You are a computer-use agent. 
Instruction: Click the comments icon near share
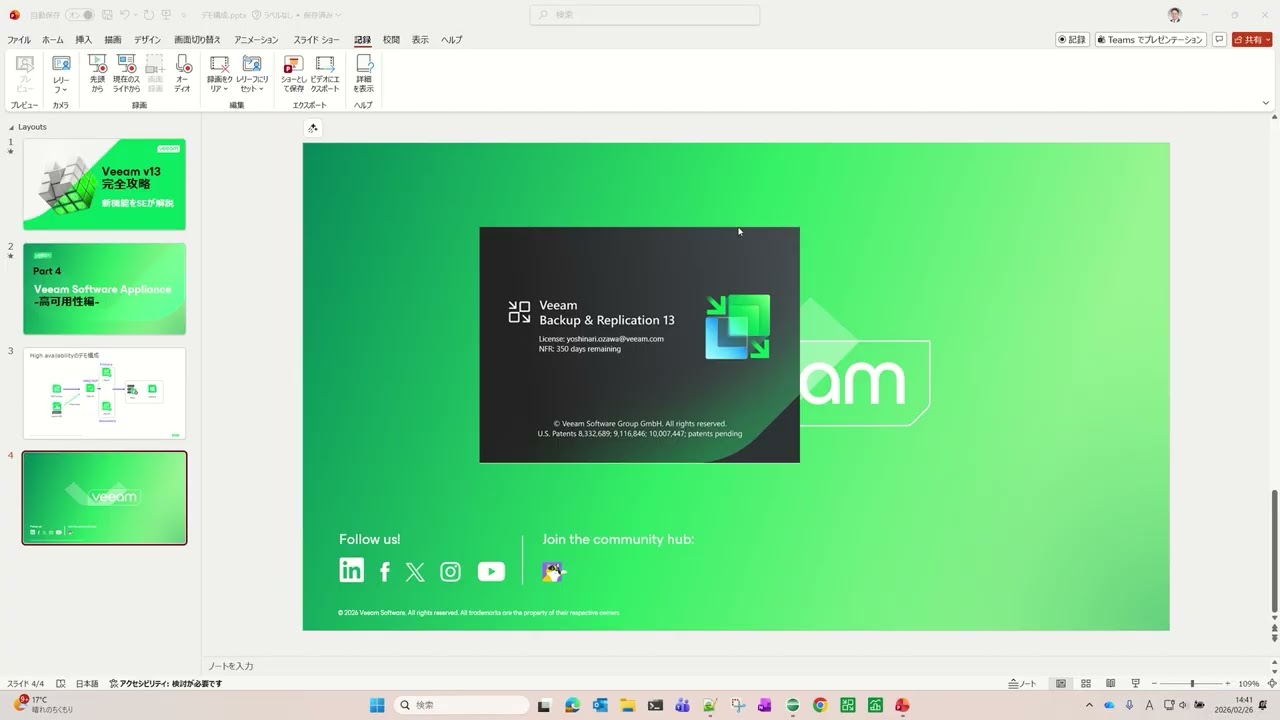click(x=1219, y=40)
